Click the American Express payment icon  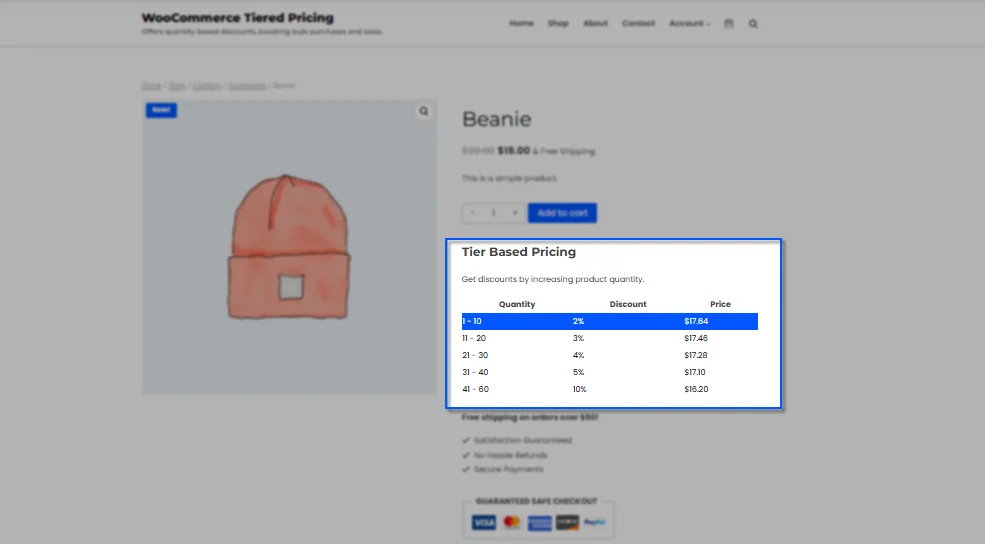[x=540, y=523]
